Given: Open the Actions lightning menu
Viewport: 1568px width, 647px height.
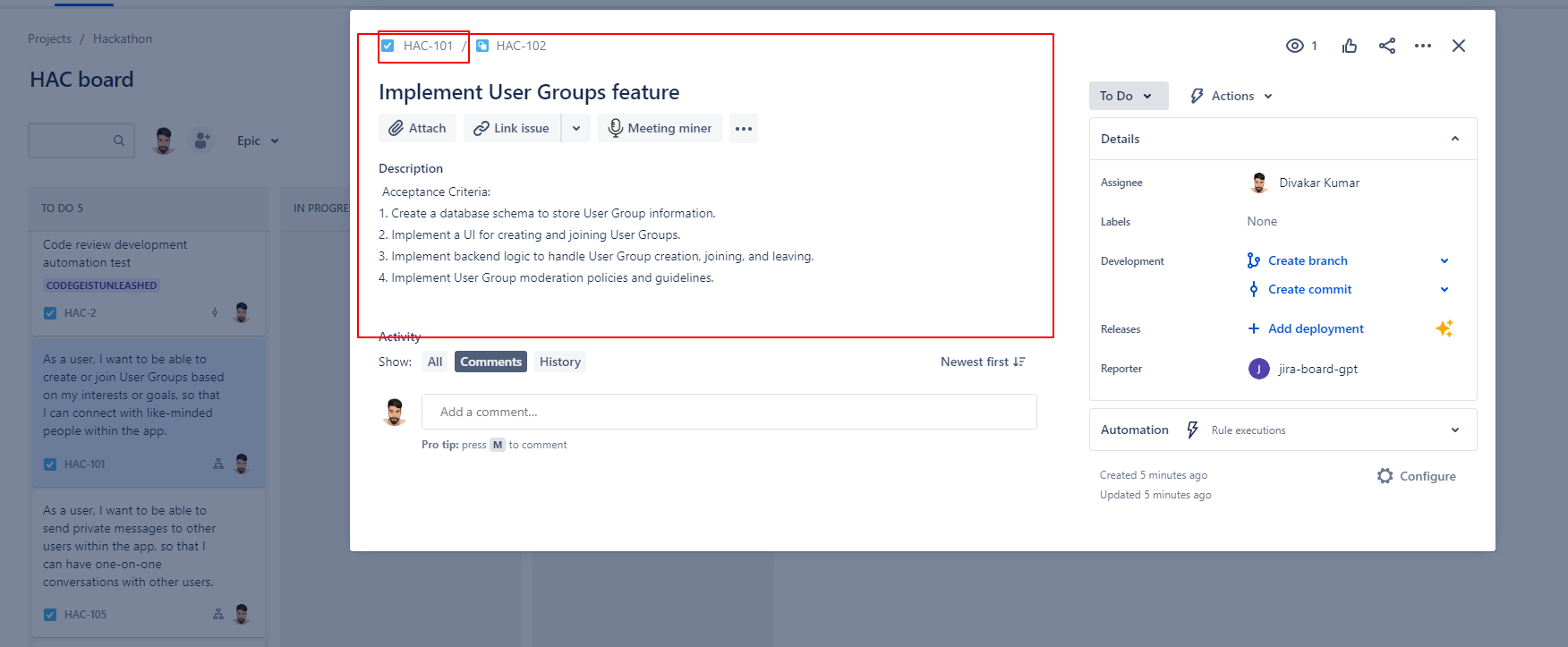Looking at the screenshot, I should (1231, 96).
